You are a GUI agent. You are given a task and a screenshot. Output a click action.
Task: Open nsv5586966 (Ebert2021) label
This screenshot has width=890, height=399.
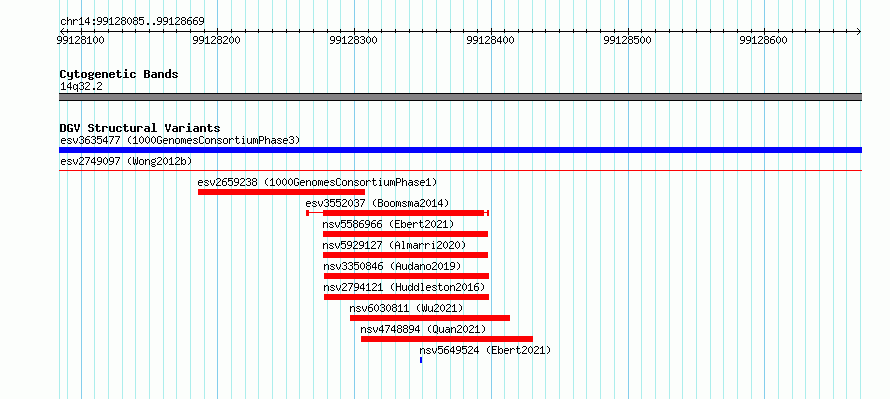388,224
